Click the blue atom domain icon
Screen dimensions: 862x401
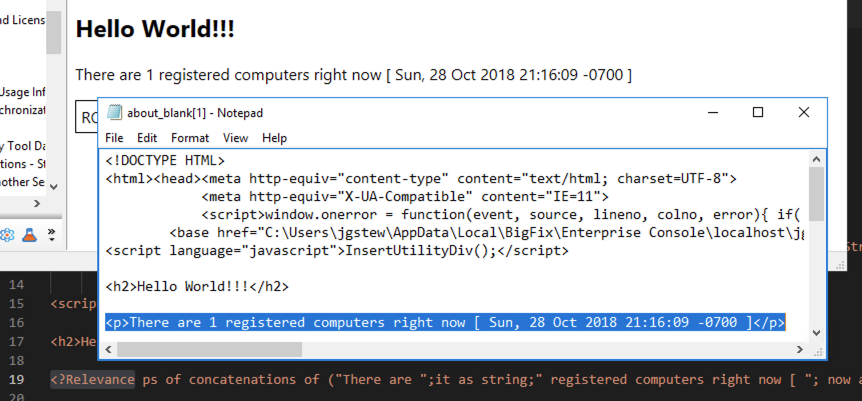pos(7,235)
